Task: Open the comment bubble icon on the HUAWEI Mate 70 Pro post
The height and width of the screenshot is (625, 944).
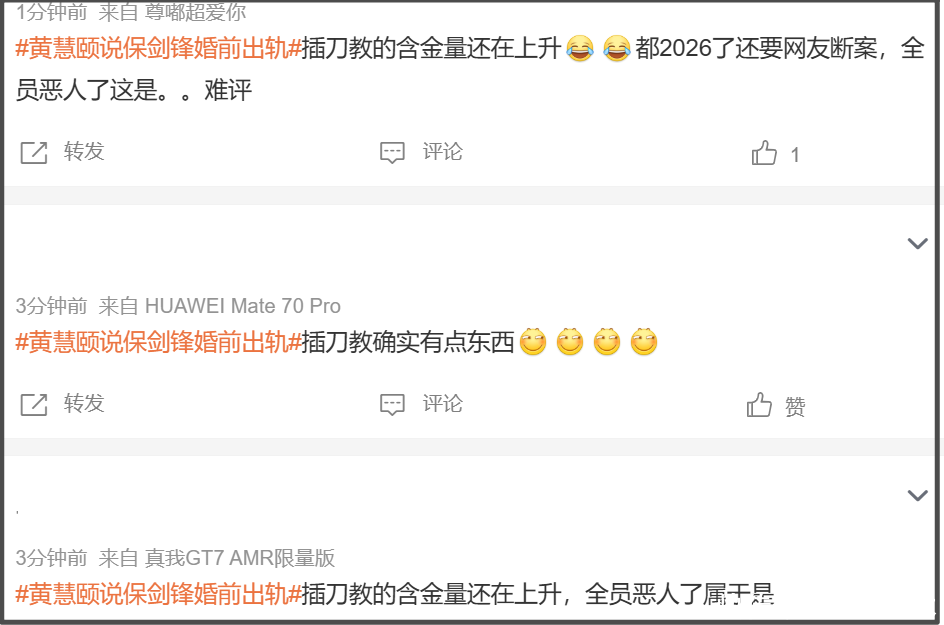Action: 392,405
